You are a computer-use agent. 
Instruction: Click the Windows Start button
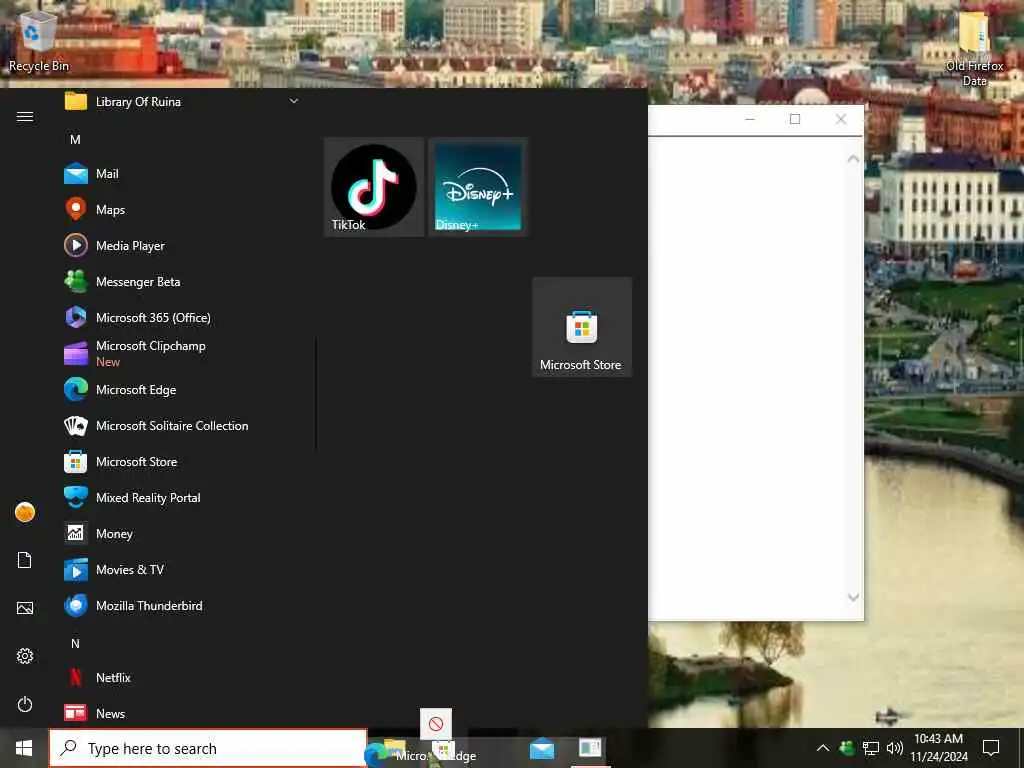24,748
